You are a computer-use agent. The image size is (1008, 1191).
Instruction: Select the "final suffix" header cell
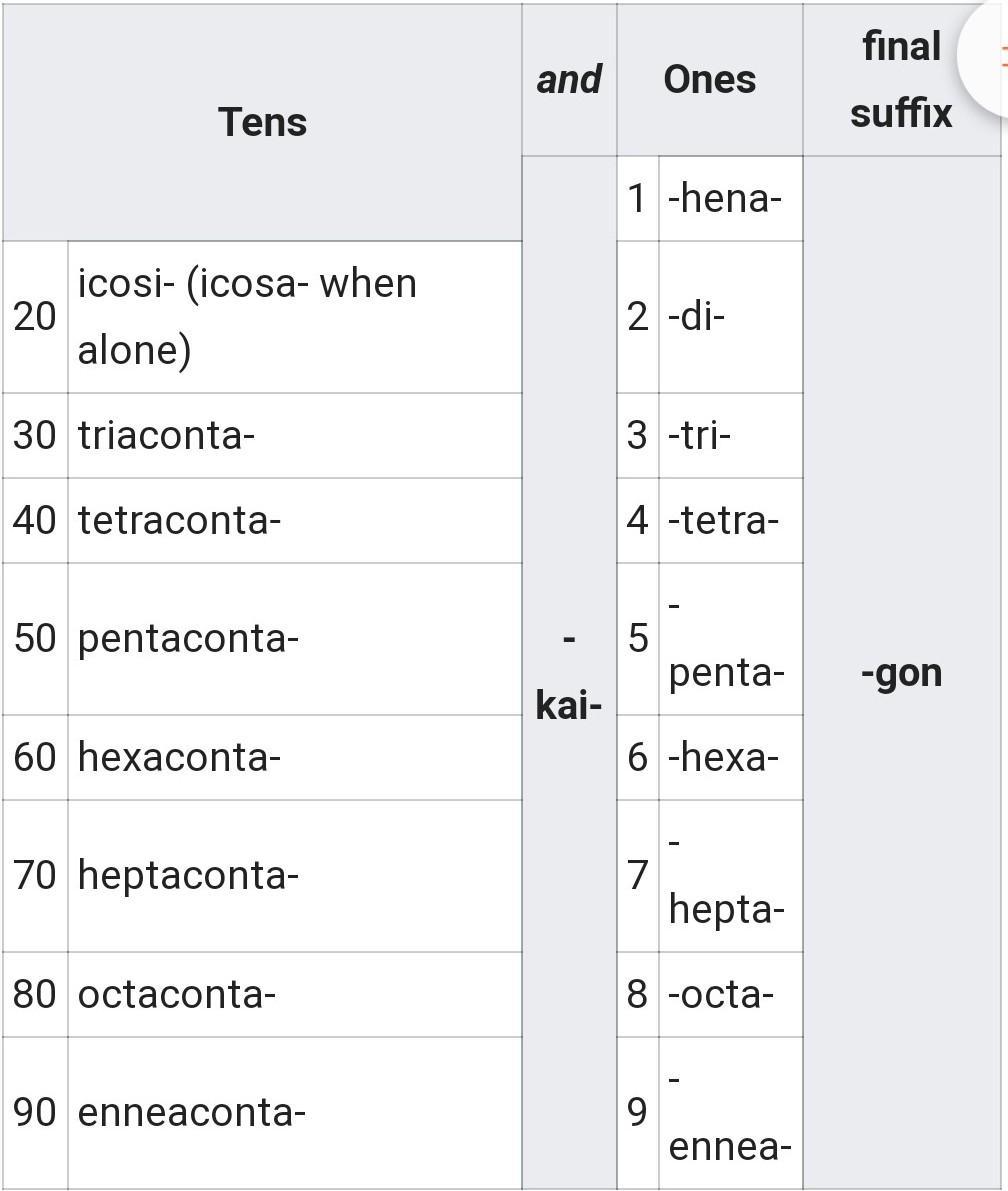pos(900,80)
